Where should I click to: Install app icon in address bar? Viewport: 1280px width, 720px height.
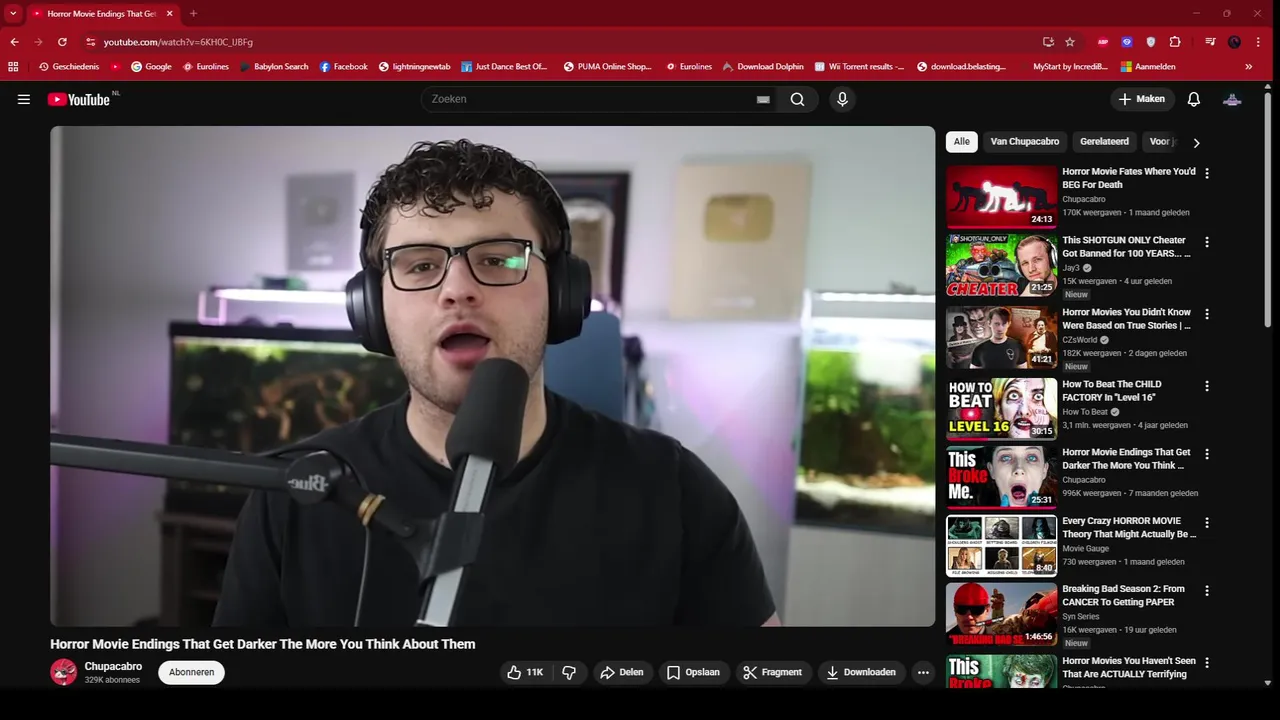[1048, 42]
